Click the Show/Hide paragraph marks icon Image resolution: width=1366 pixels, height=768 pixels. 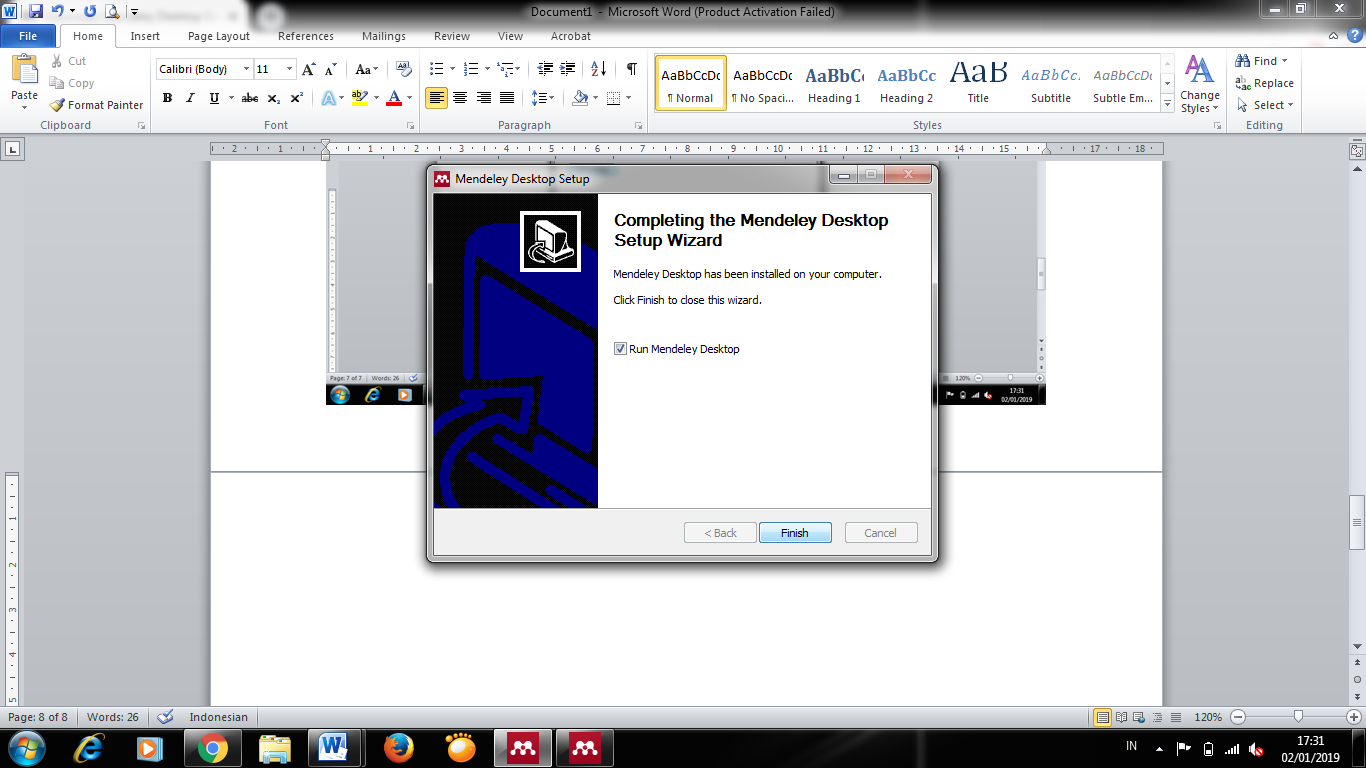pos(631,69)
